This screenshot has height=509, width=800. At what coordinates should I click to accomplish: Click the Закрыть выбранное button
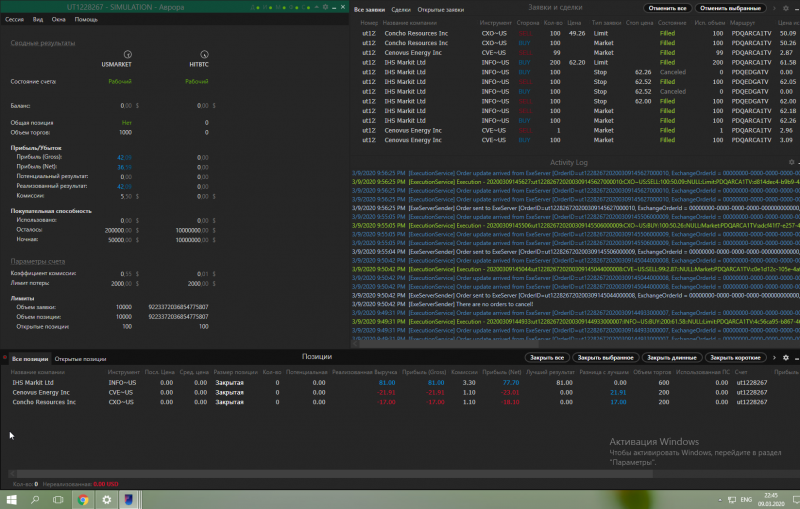click(x=605, y=358)
